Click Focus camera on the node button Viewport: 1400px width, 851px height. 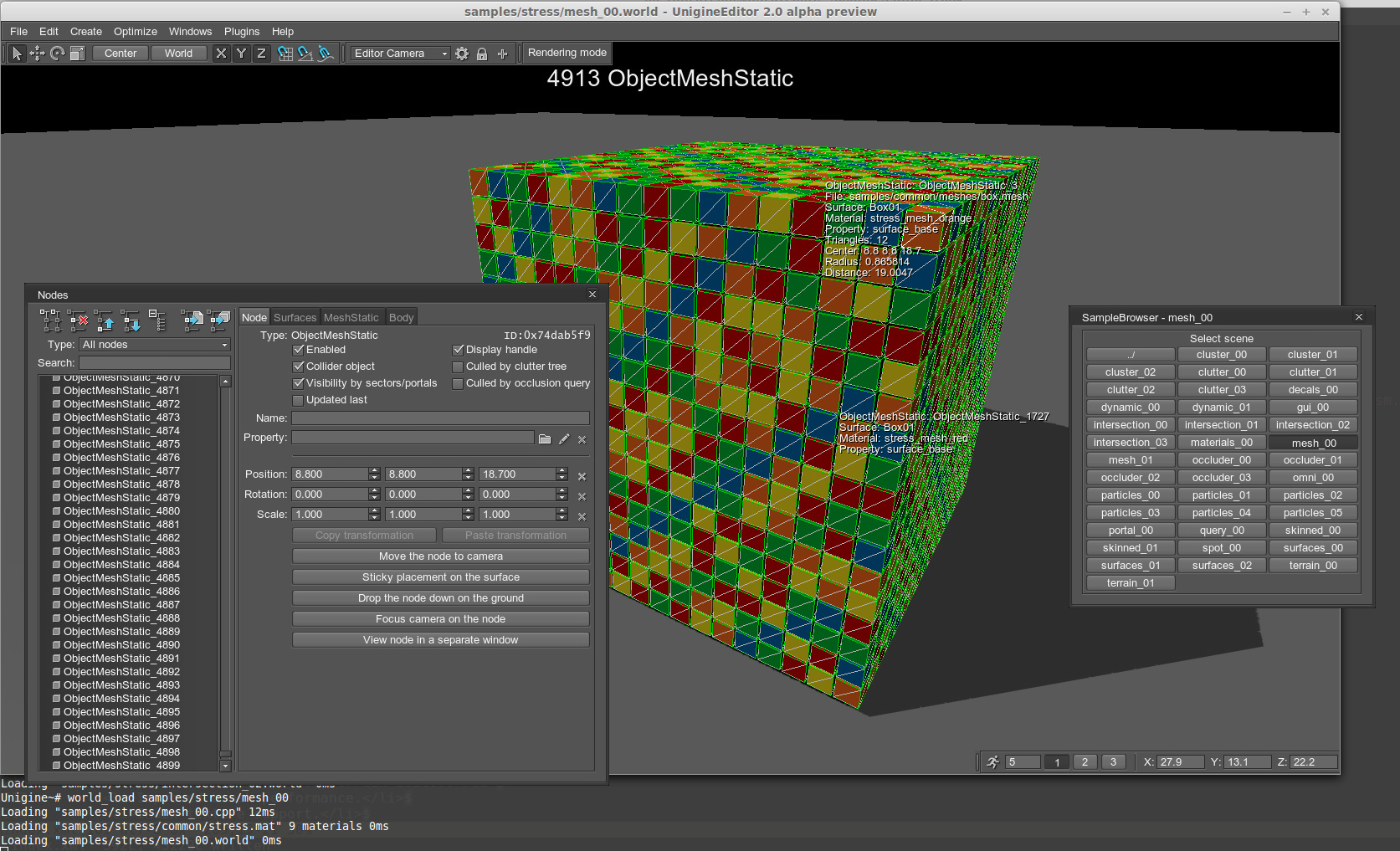pyautogui.click(x=440, y=619)
